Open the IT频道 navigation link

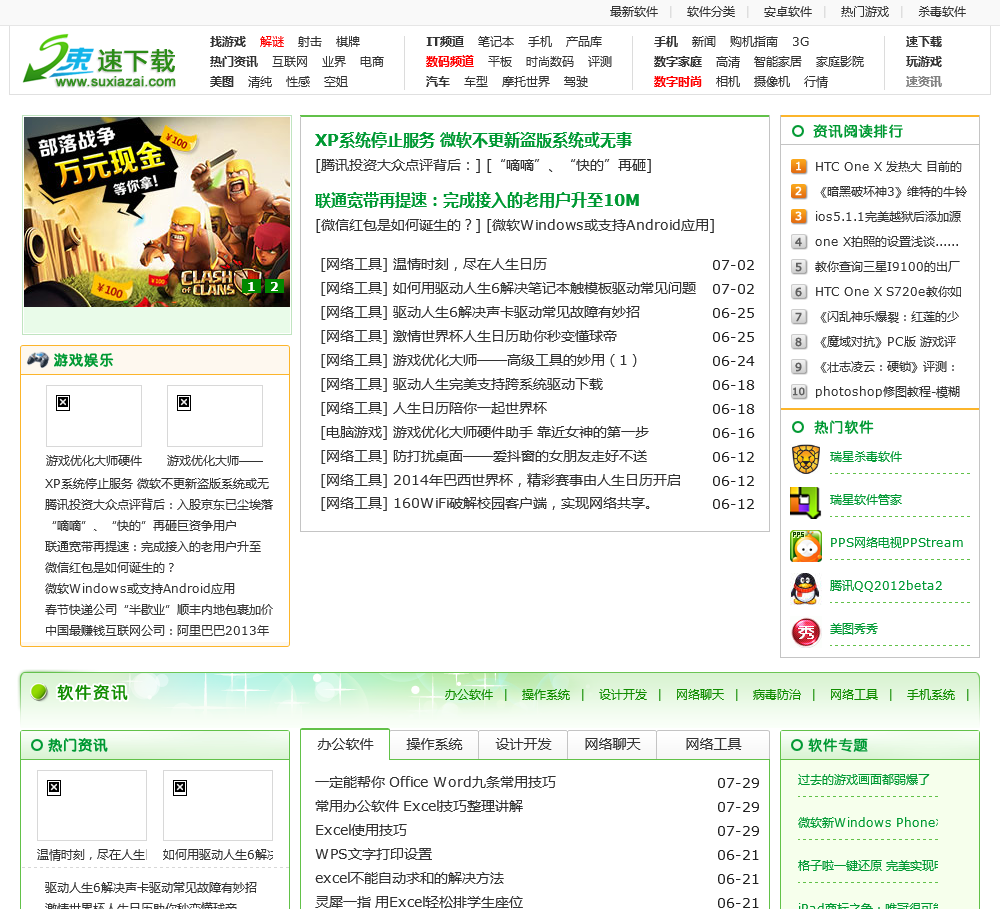coord(445,41)
